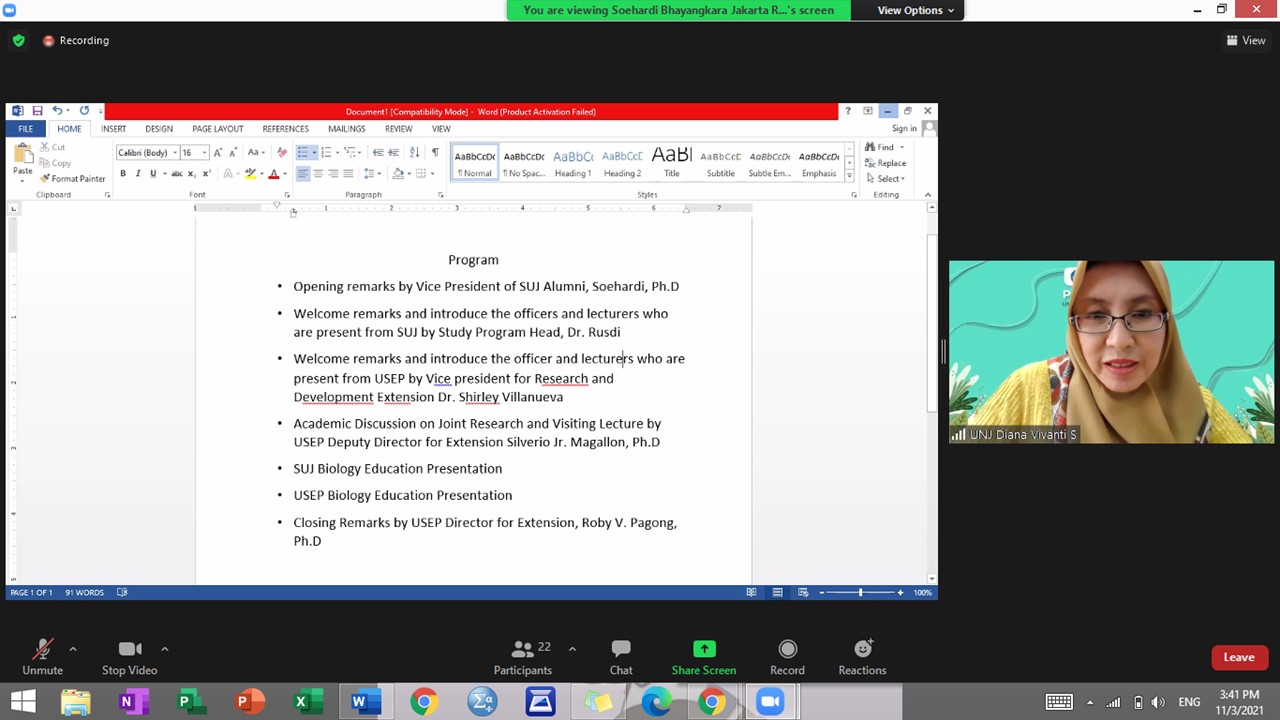Select Format Painter in Clipboard group
Viewport: 1280px width, 720px height.
point(73,178)
